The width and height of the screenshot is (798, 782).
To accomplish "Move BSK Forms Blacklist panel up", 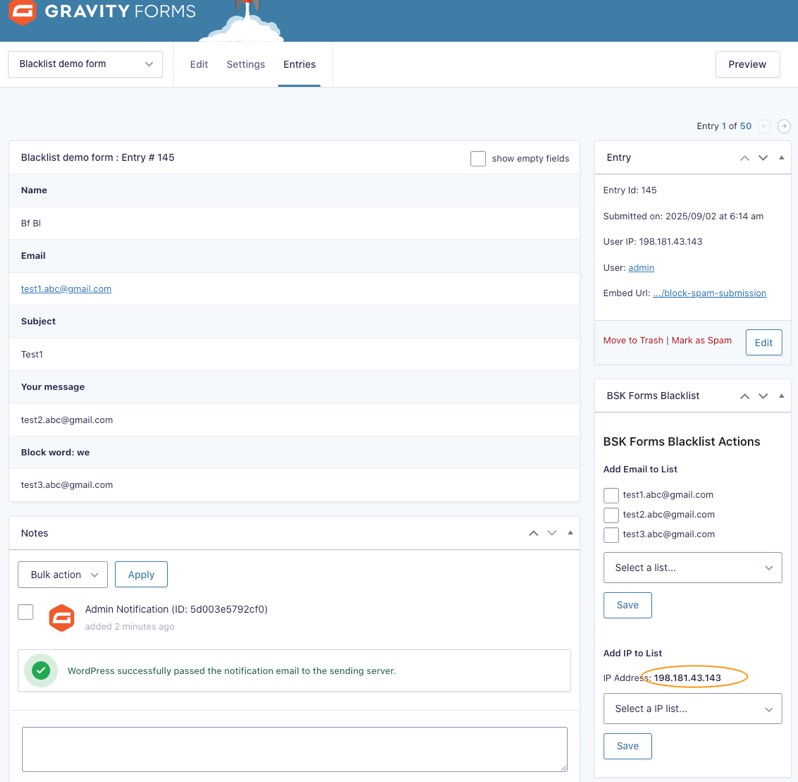I will pyautogui.click(x=744, y=396).
